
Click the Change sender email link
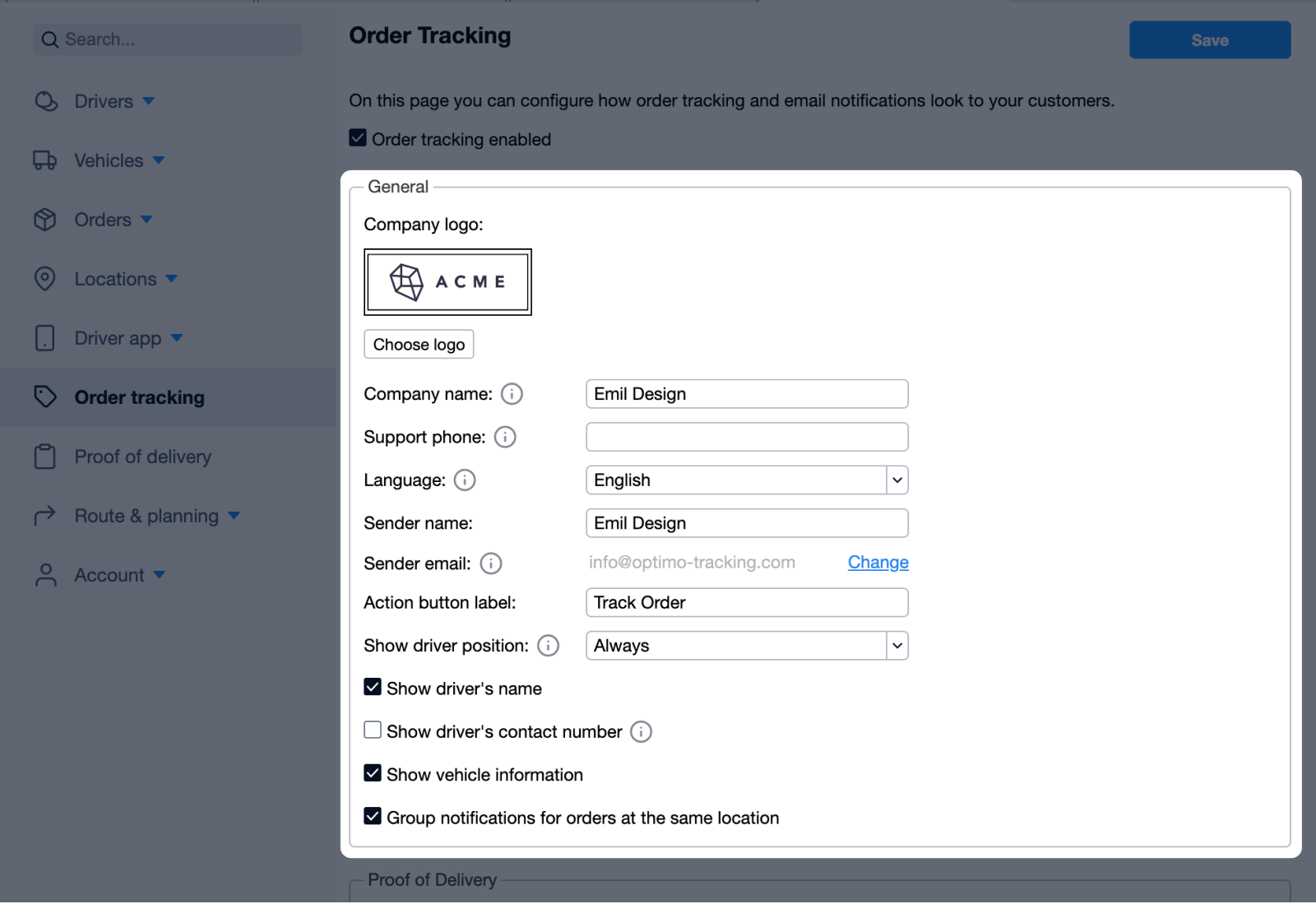click(878, 563)
